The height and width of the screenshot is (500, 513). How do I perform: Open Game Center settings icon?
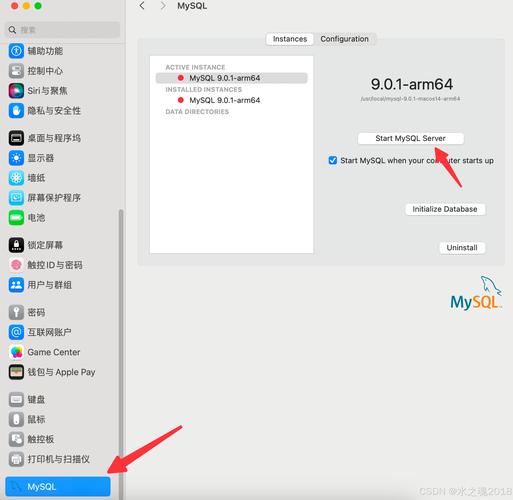(16, 352)
